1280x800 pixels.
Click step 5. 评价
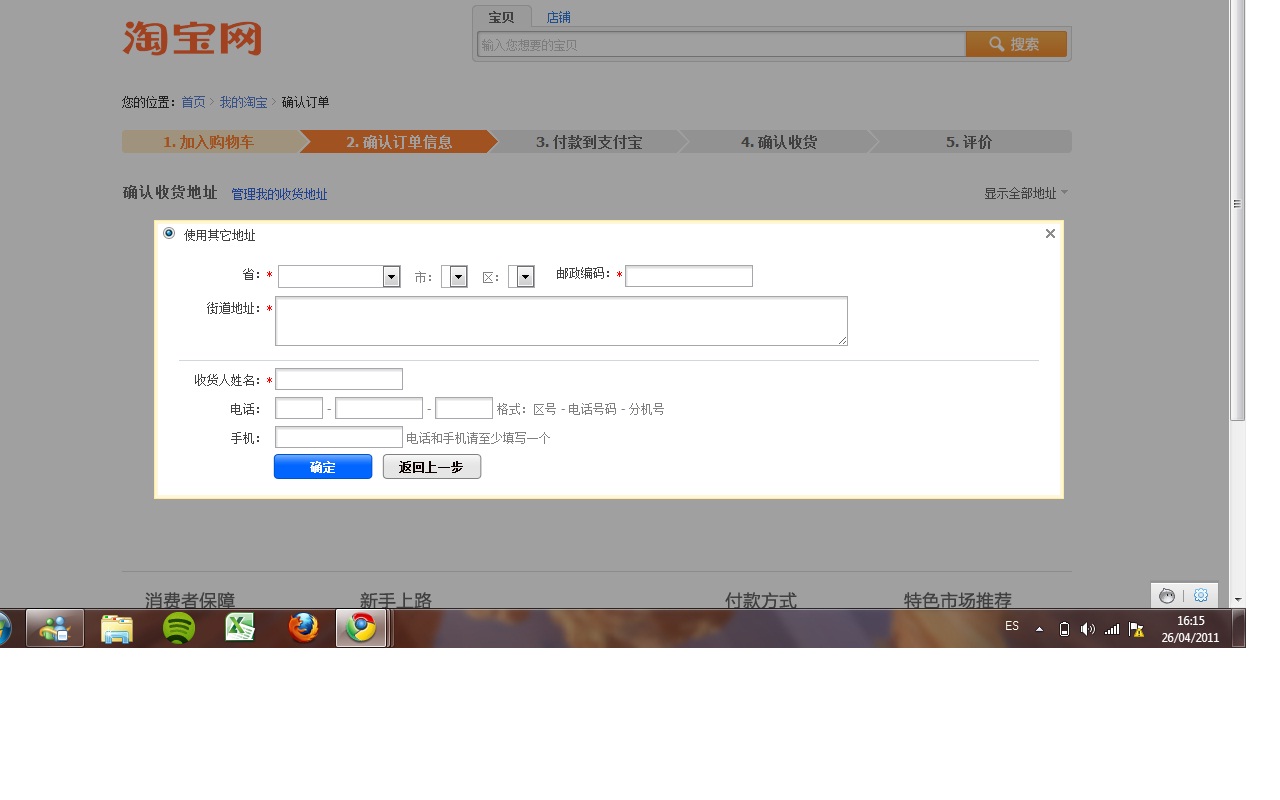[969, 142]
